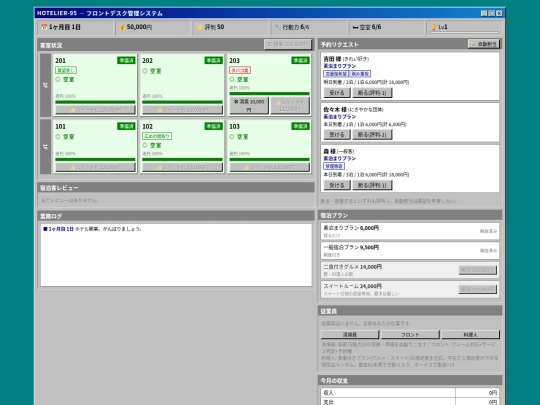Decline 佐々木 様's reservation request

(x=372, y=135)
